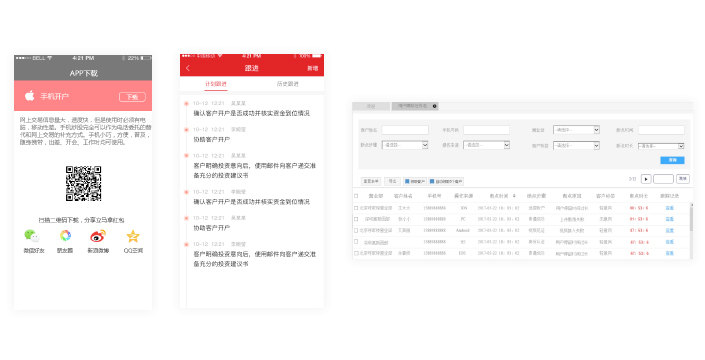Image resolution: width=705 pixels, height=360 pixels.
Task: Select the active tab that has a close icon
Action: click(x=415, y=106)
